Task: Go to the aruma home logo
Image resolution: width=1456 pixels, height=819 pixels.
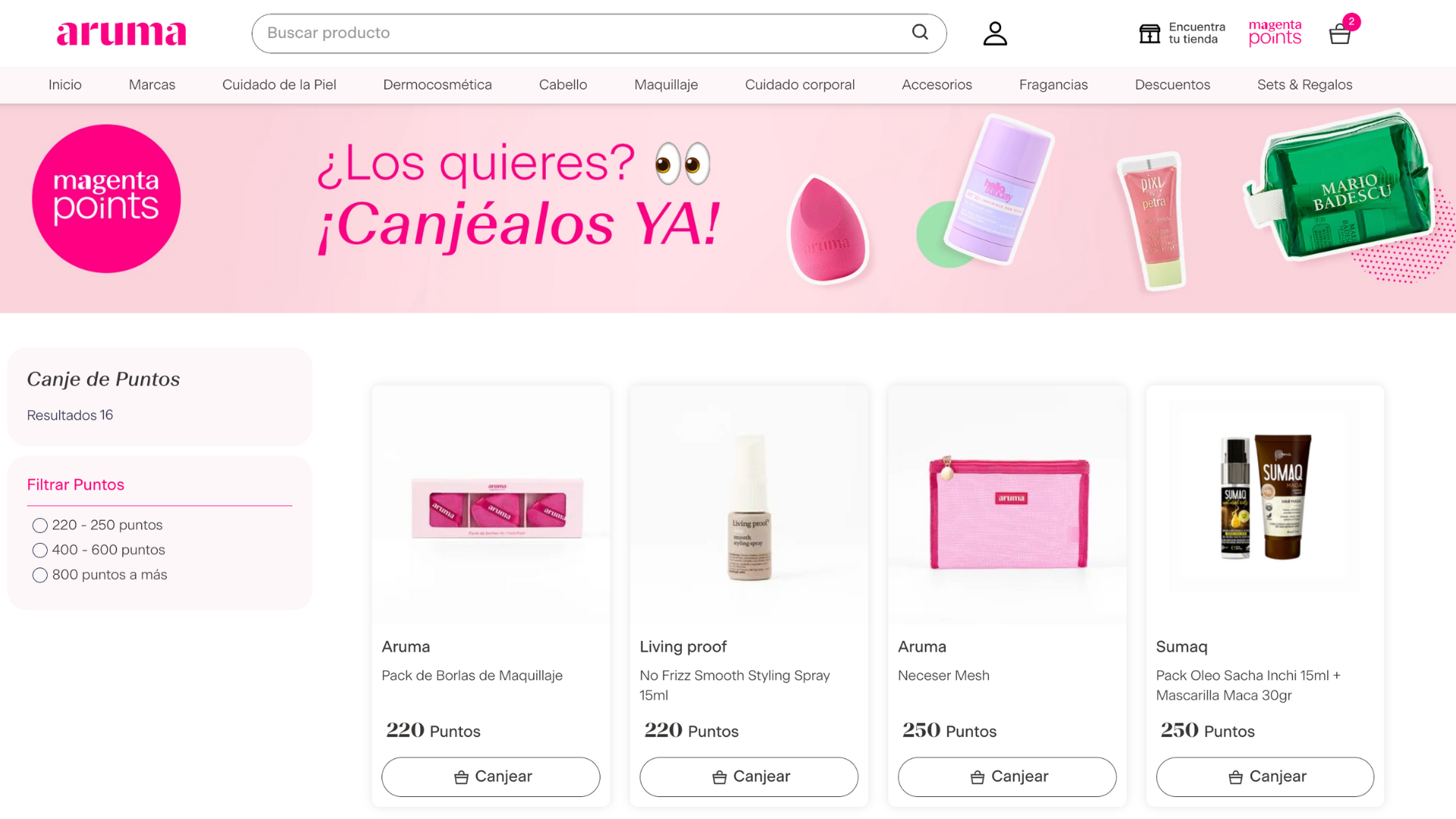Action: [x=121, y=33]
